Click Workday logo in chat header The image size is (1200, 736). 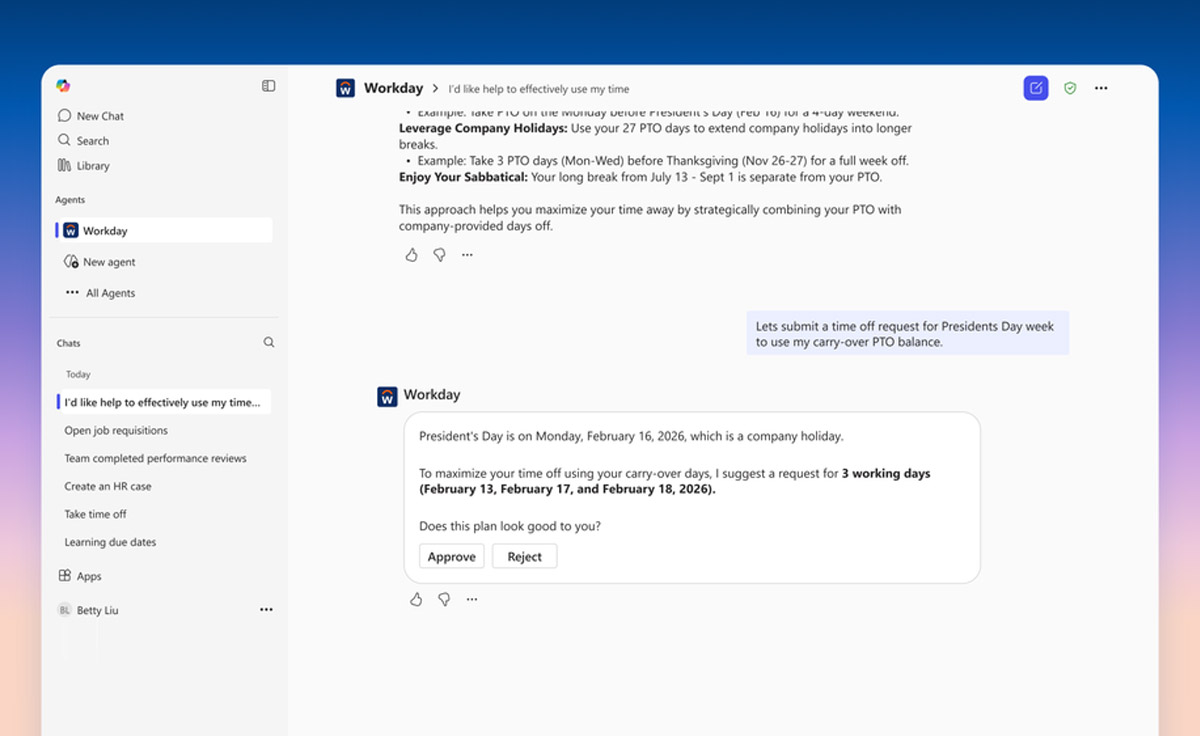[345, 88]
